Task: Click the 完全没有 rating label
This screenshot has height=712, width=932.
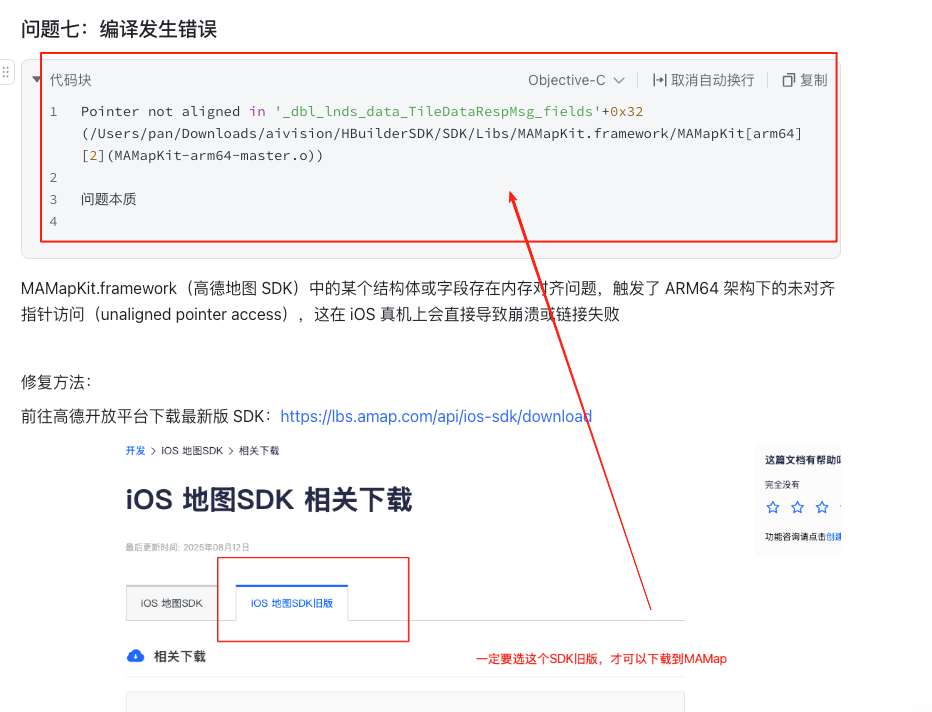Action: click(782, 484)
